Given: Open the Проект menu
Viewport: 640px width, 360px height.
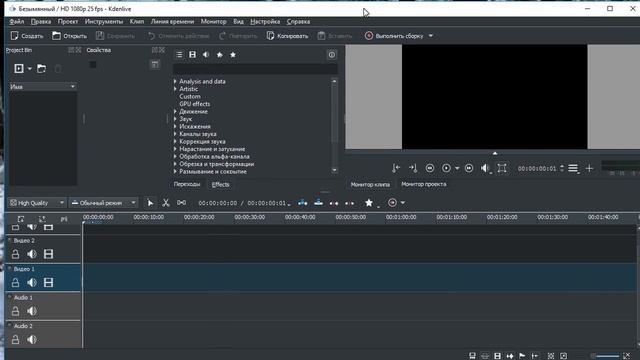Looking at the screenshot, I should [x=68, y=22].
